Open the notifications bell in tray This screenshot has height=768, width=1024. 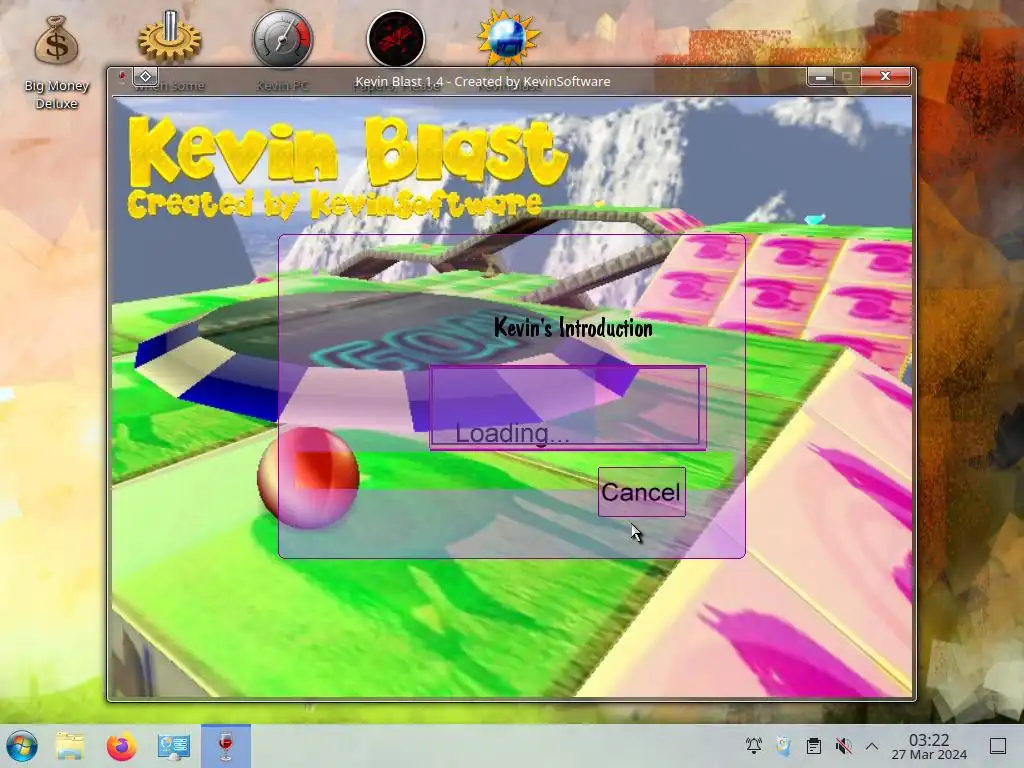click(x=754, y=745)
